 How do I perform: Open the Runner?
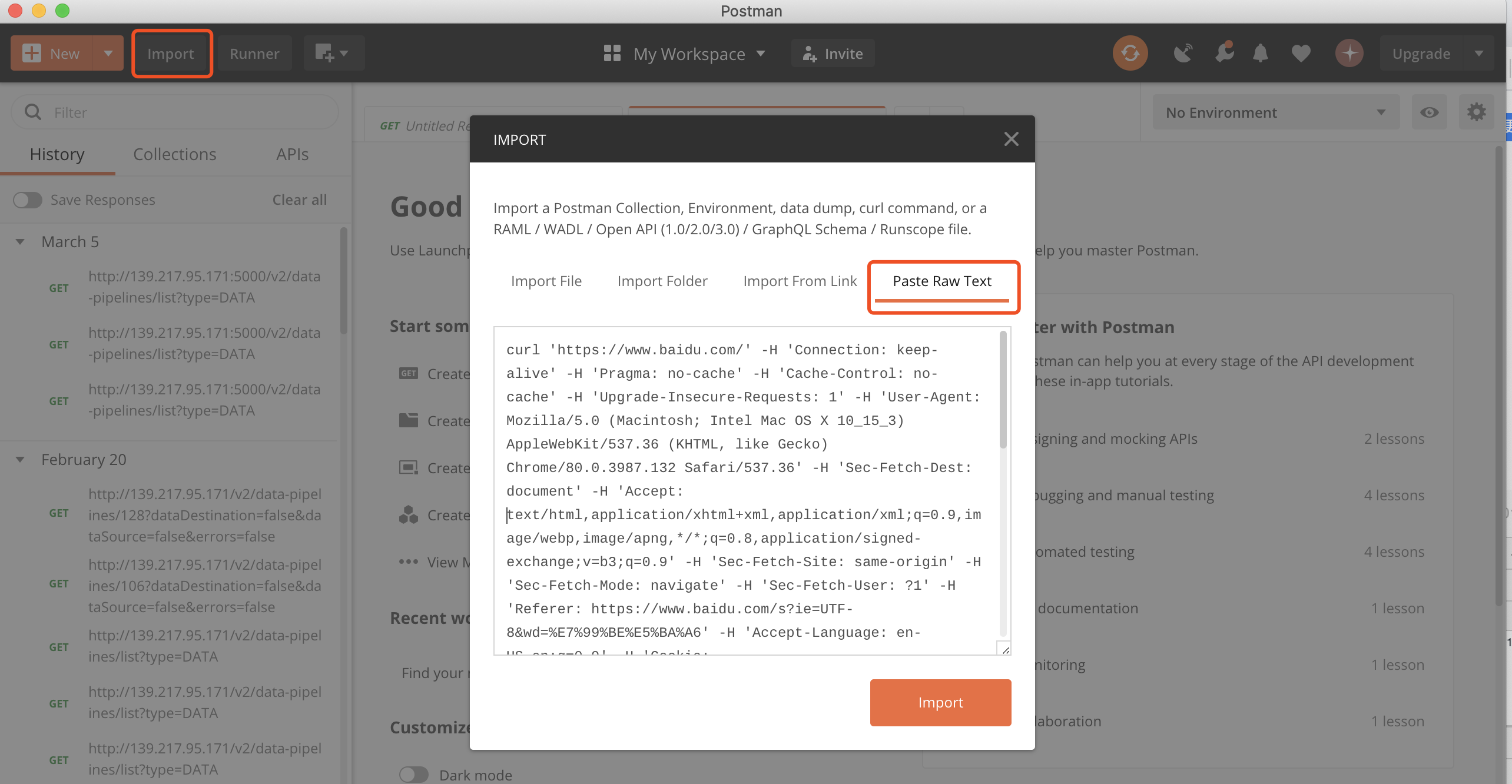pos(254,54)
